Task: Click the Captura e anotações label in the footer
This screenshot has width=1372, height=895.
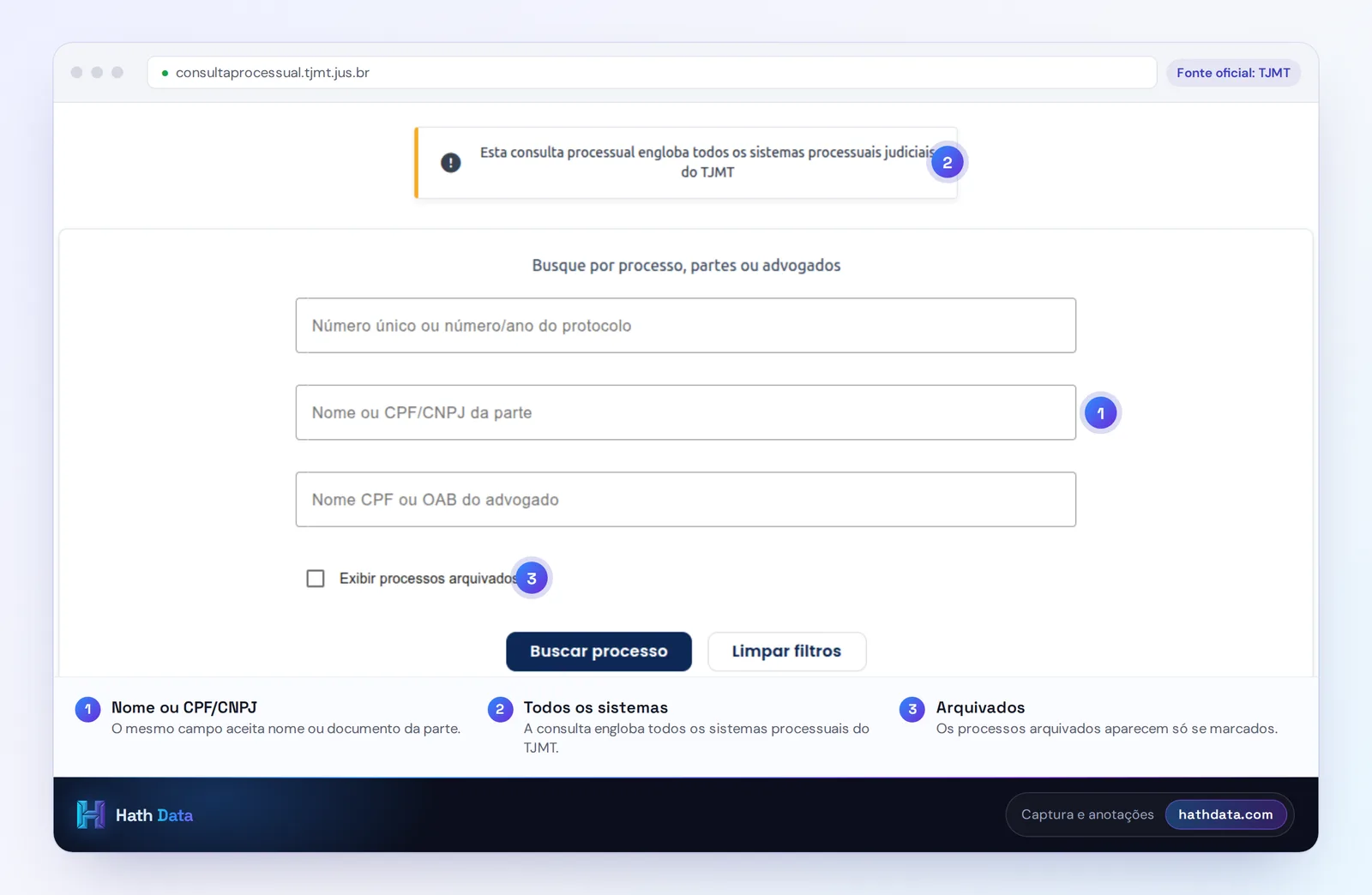Action: [1087, 814]
